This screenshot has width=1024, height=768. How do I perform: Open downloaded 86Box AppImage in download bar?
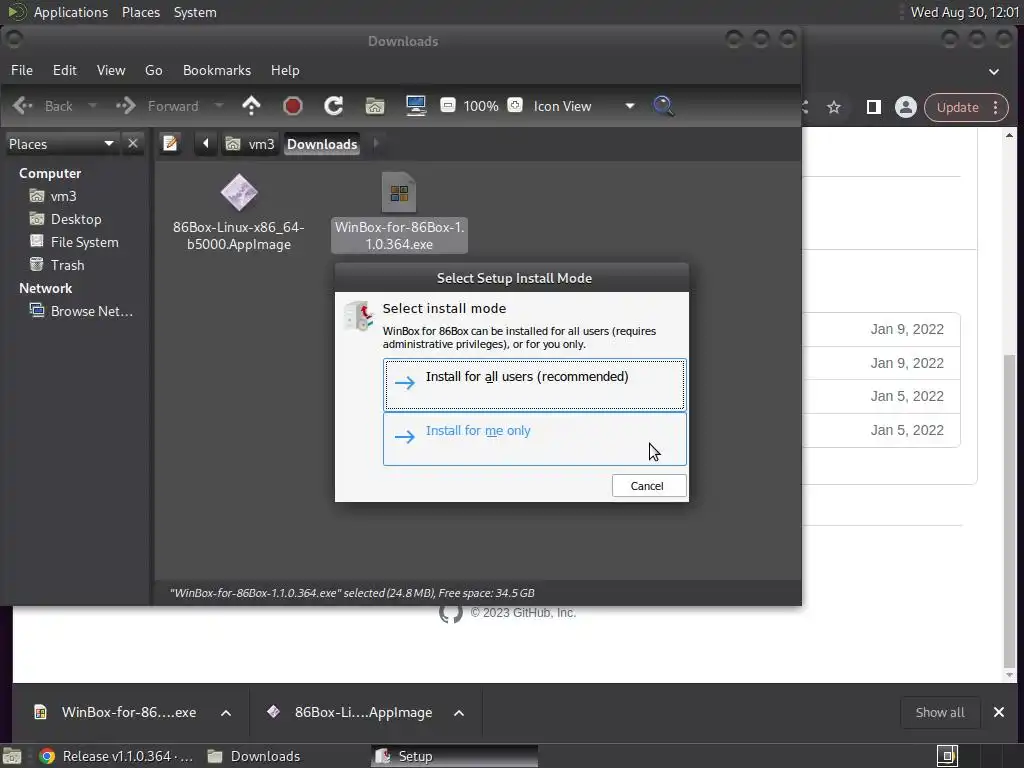tap(351, 712)
